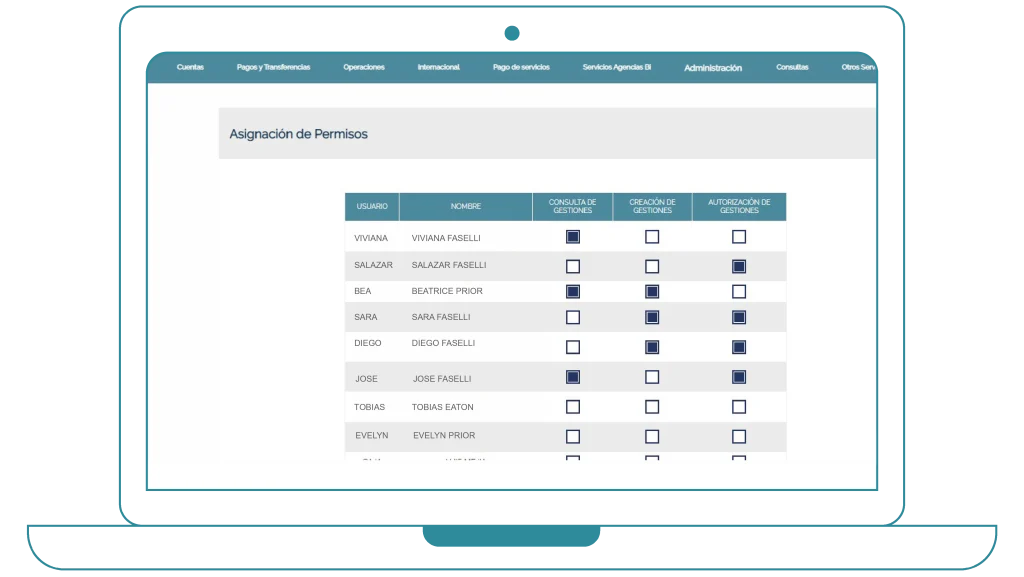This screenshot has height=577, width=1024.
Task: Check Consulta de Gestiones for SALAZAR
Action: point(573,266)
